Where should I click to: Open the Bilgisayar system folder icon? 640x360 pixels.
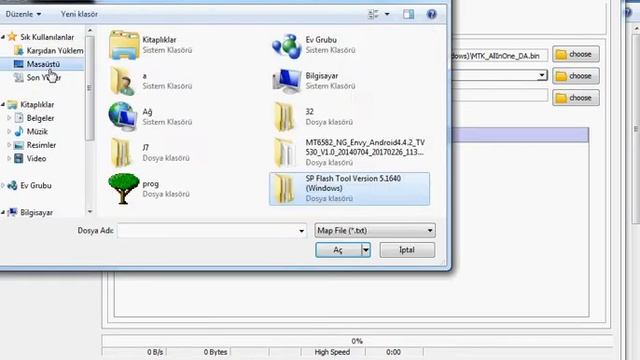click(x=287, y=81)
